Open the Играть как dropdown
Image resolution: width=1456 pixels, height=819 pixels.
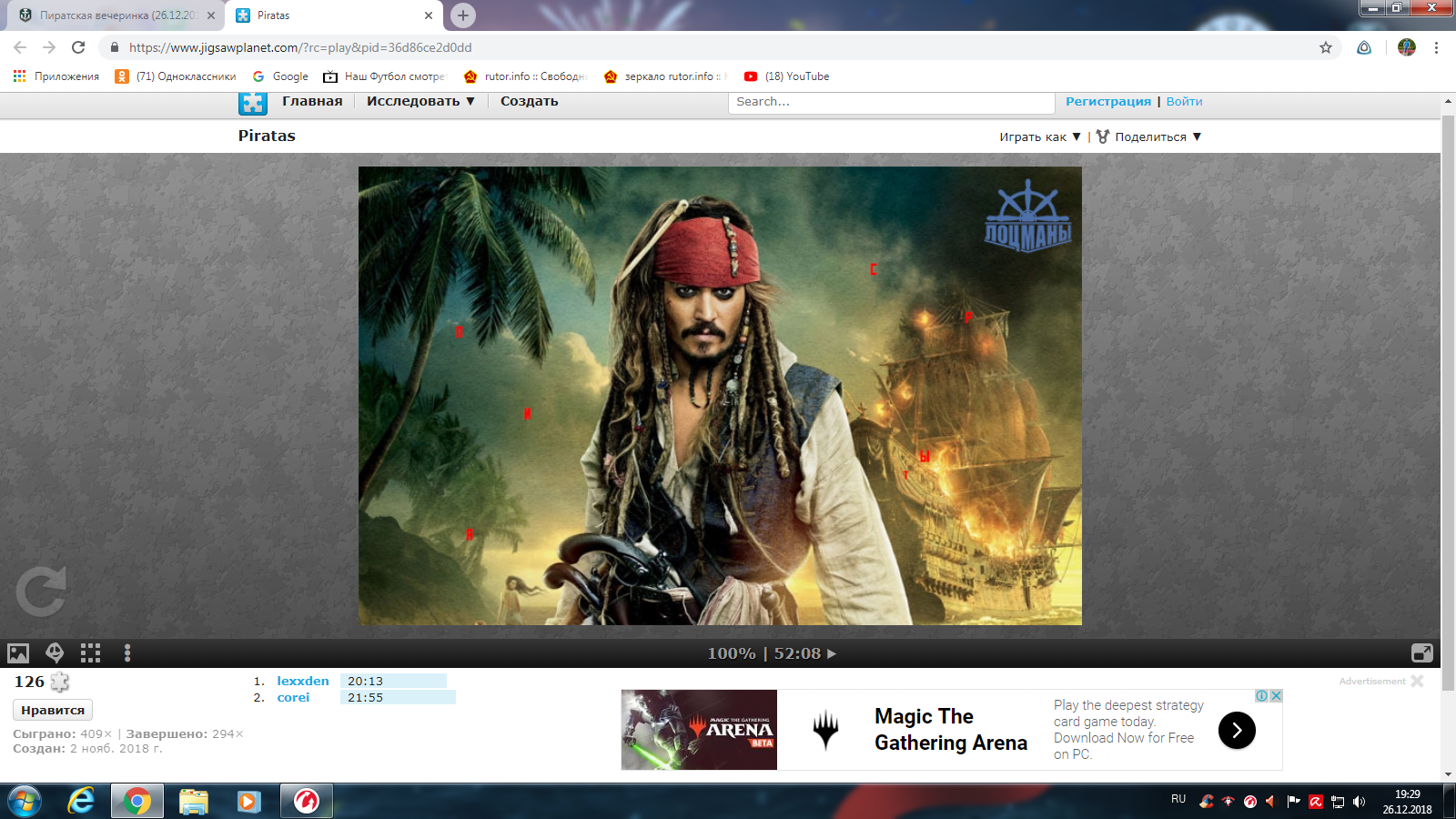pos(1039,136)
